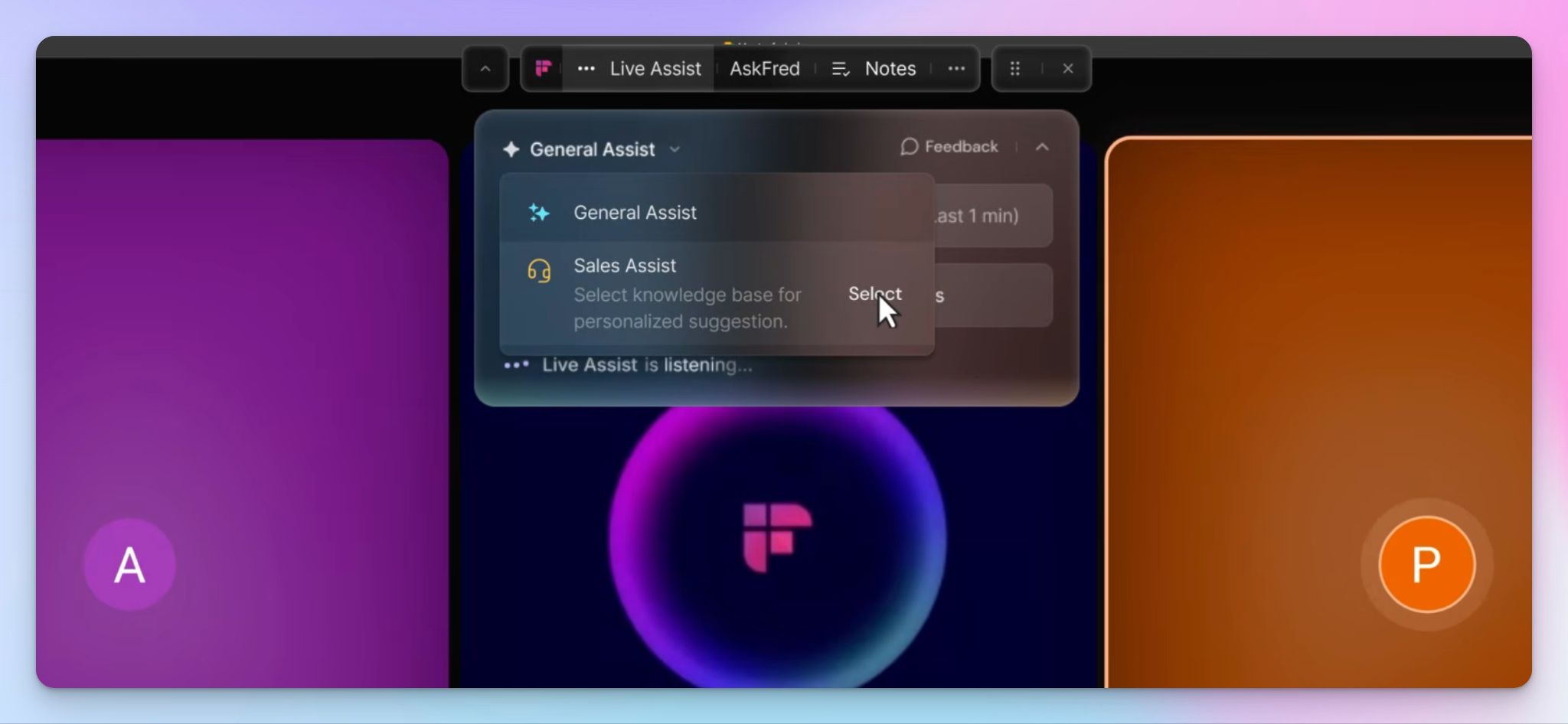Switch to the AskFred tab
Viewport: 1568px width, 724px height.
[765, 69]
